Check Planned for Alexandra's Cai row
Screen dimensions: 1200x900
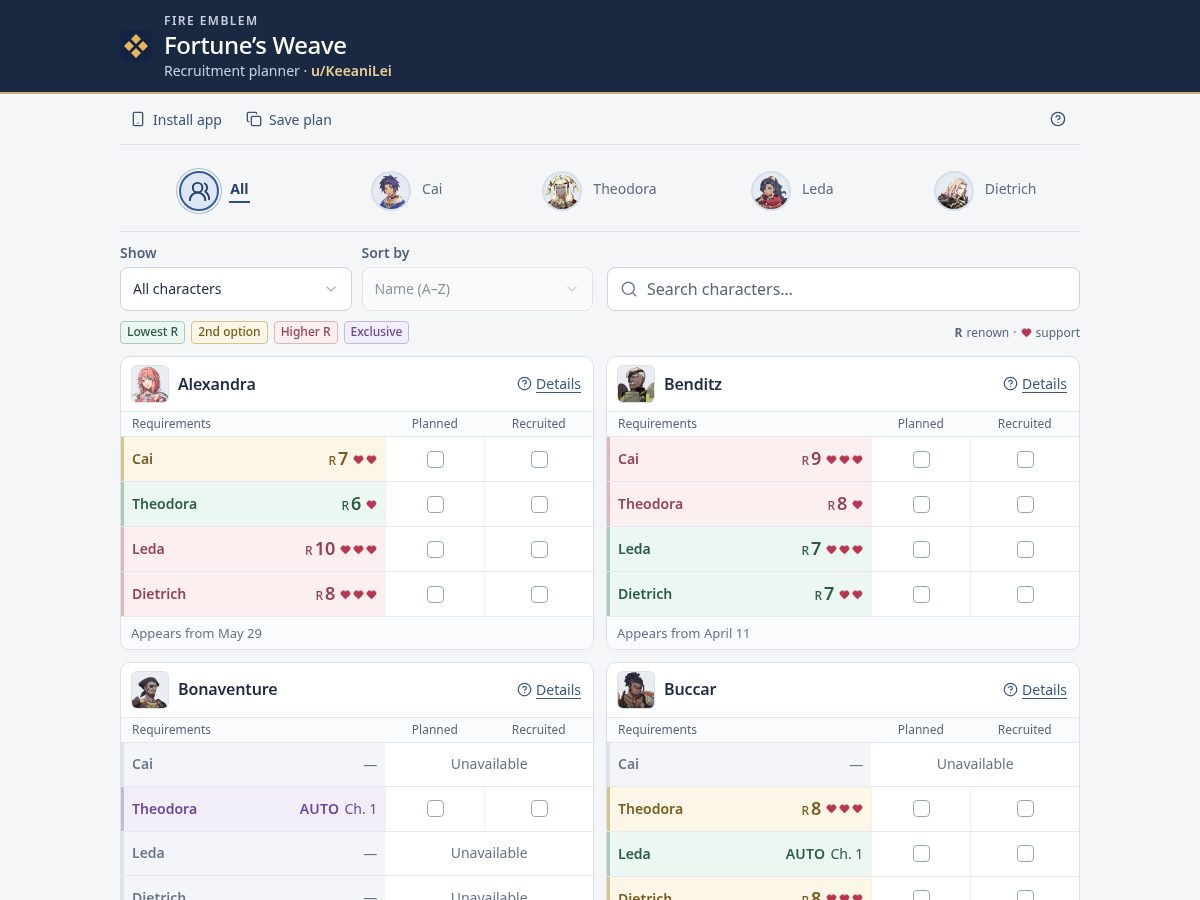tap(435, 460)
